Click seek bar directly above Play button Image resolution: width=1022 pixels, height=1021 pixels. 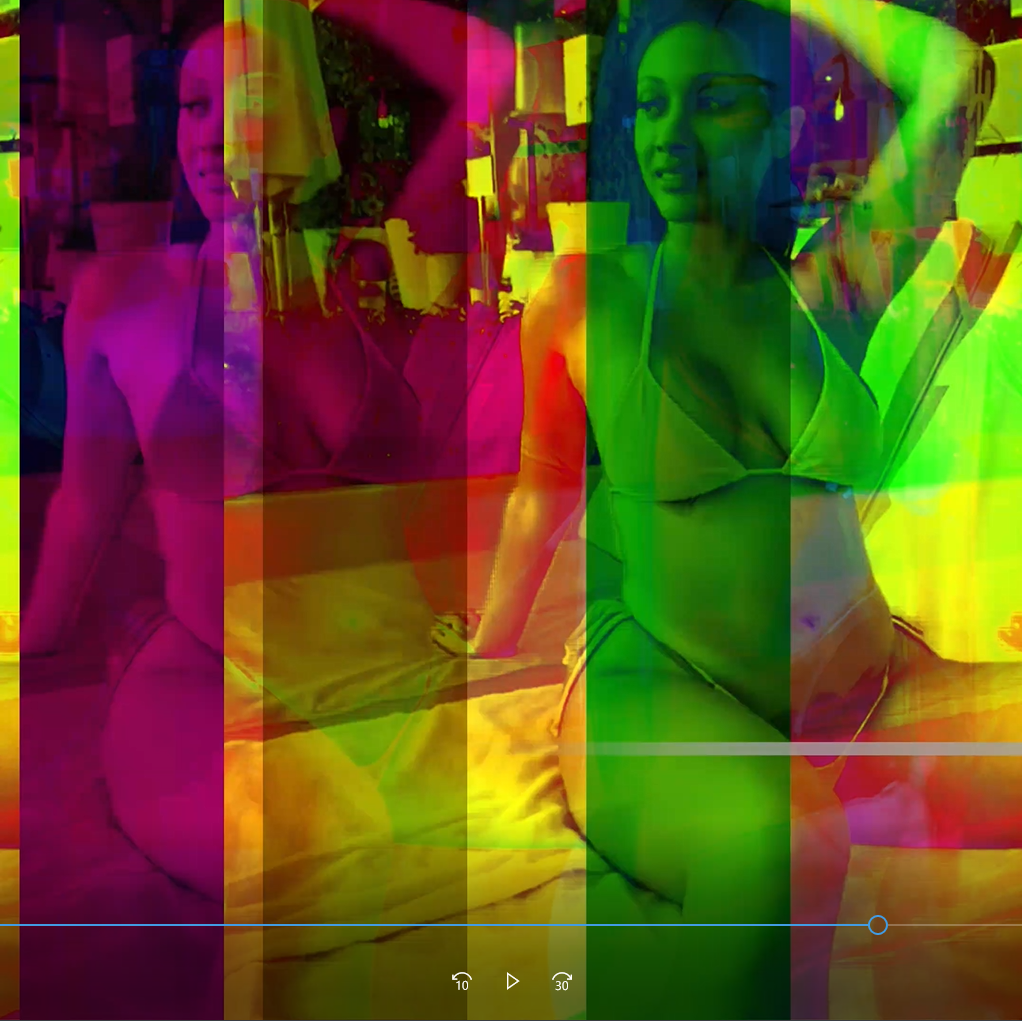pos(512,925)
